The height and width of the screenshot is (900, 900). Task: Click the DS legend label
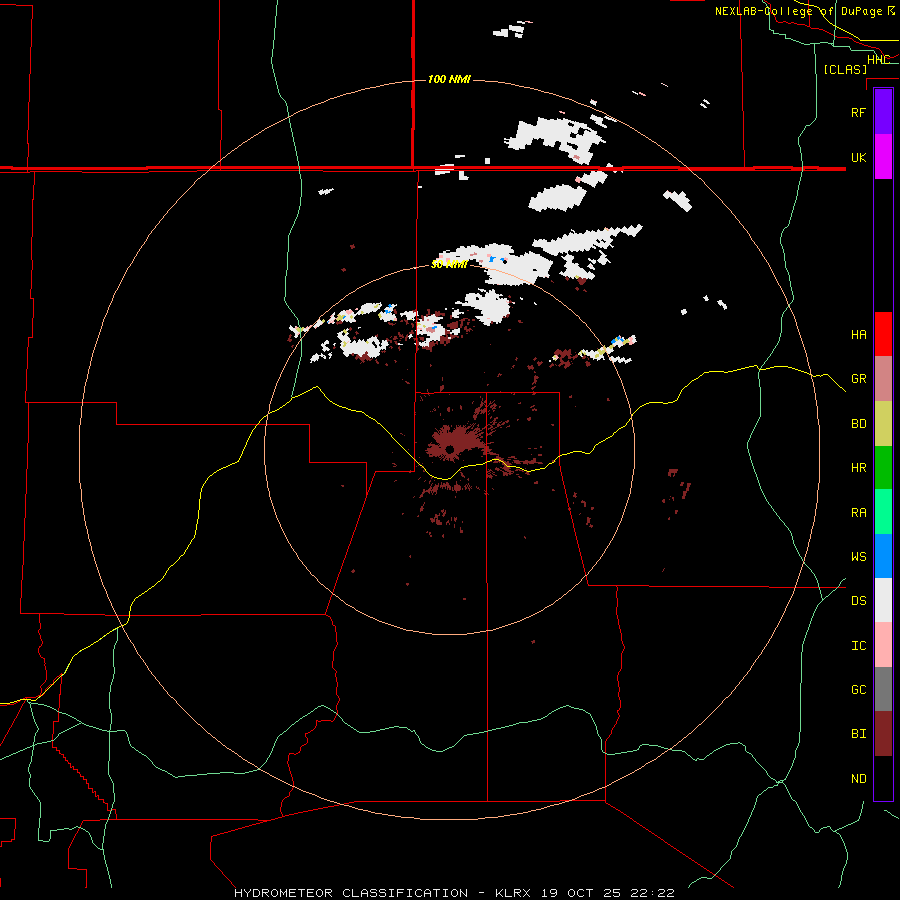(858, 601)
